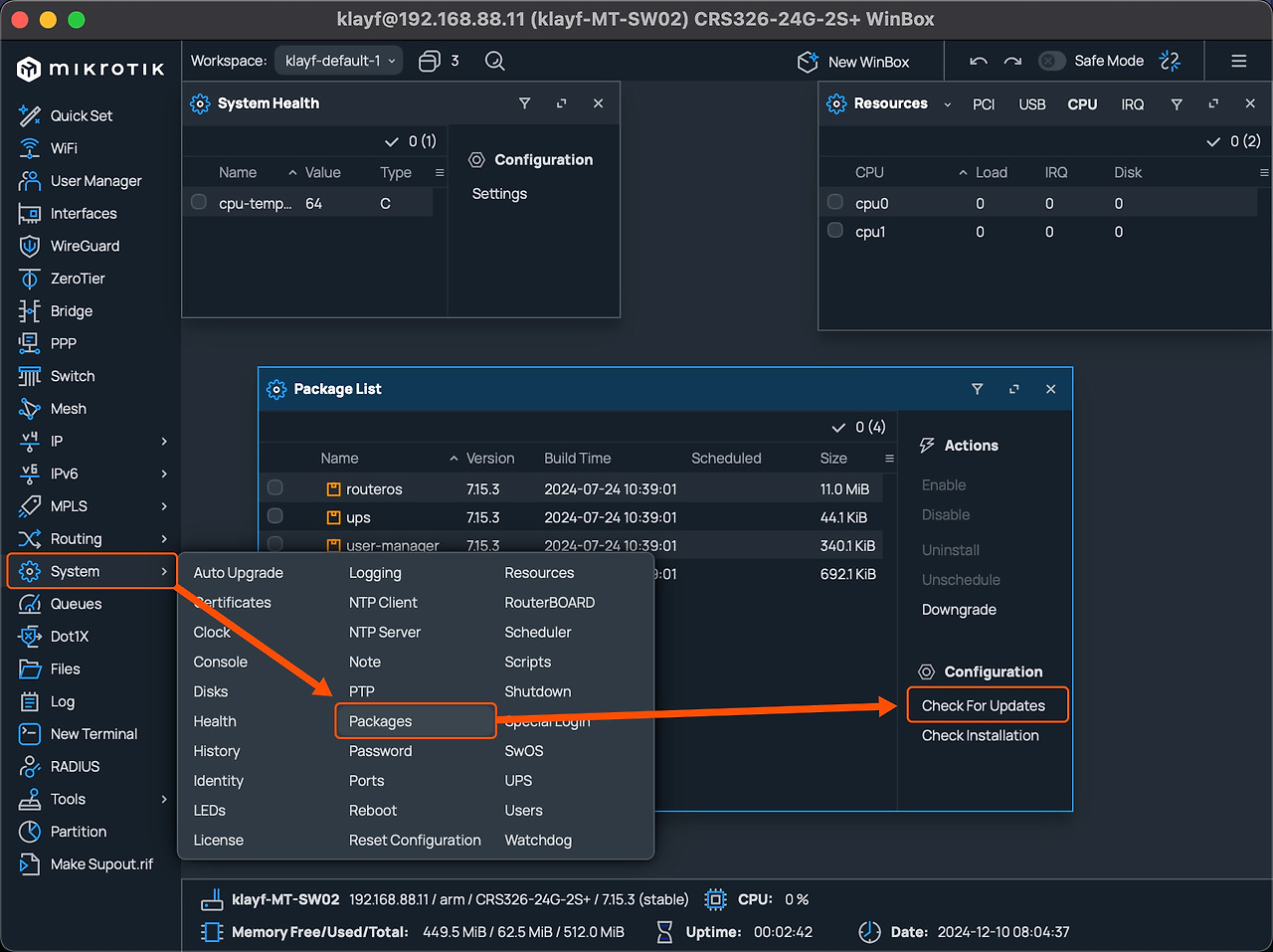Screen dimensions: 1273x952
Task: Open the klayf-default-1 workspace dropdown
Action: [x=338, y=61]
